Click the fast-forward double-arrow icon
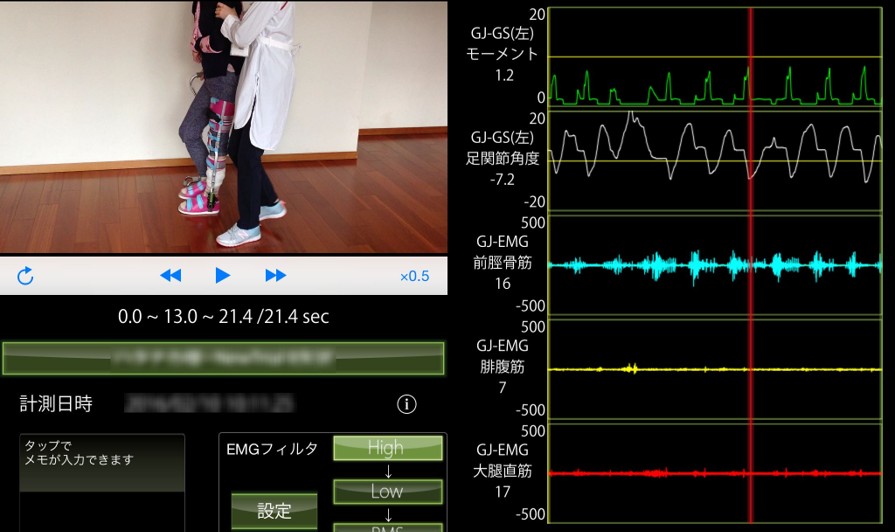Image resolution: width=895 pixels, height=532 pixels. pos(276,276)
